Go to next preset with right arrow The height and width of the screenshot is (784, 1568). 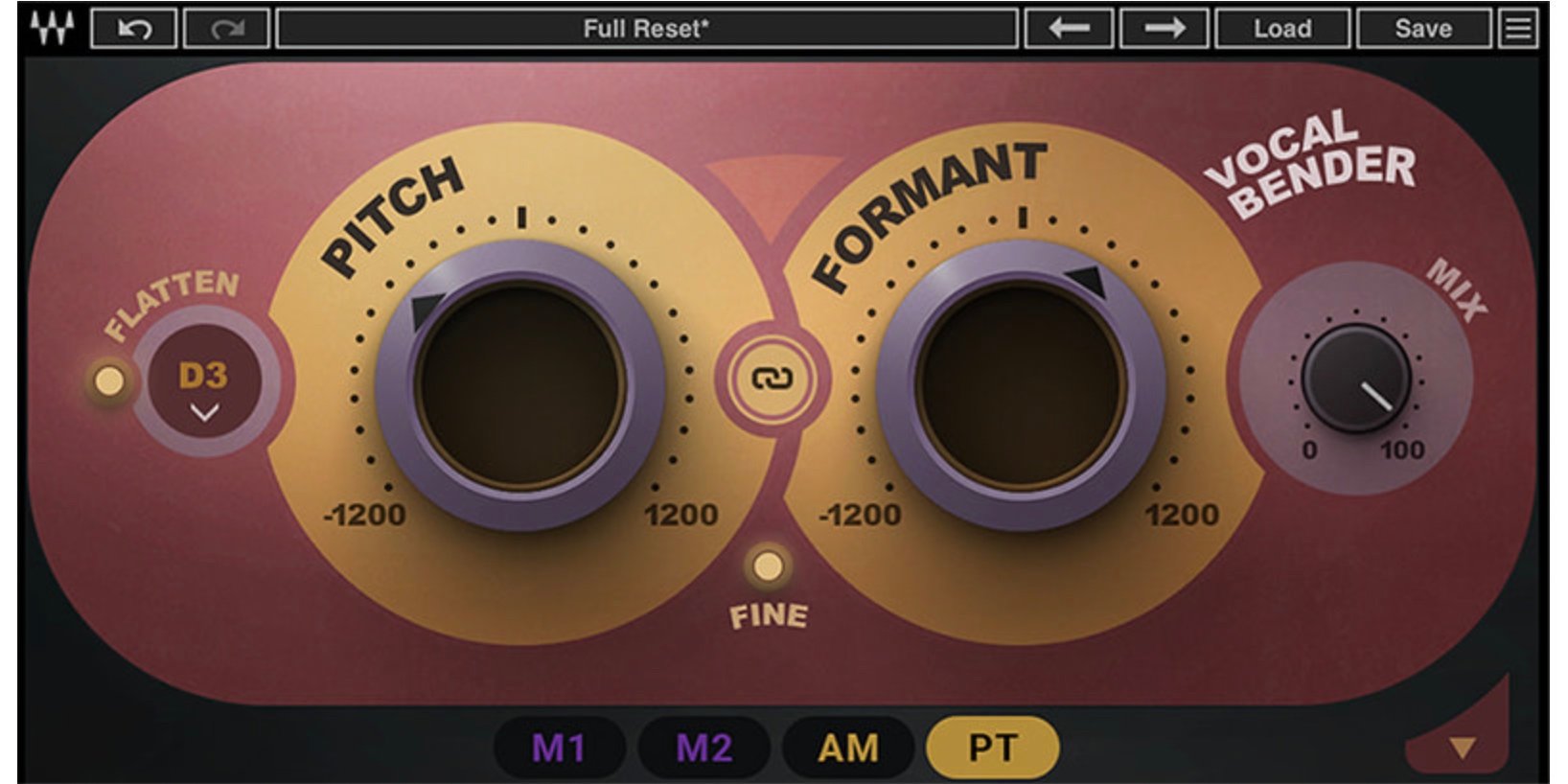tap(1164, 29)
